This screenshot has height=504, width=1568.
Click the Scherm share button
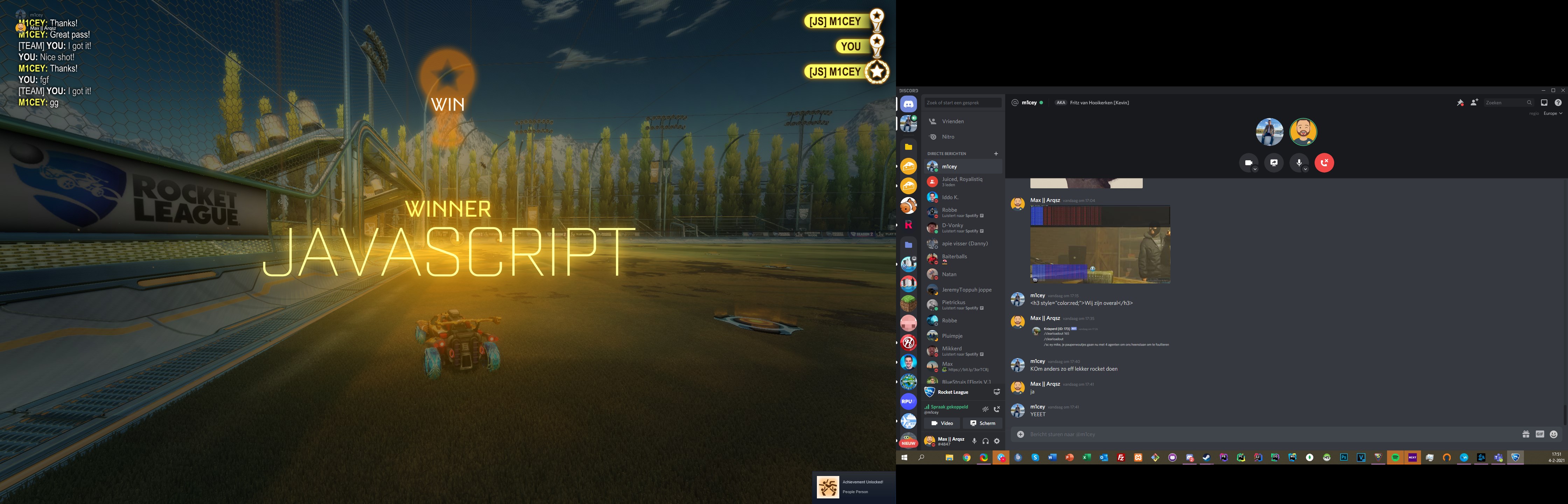(x=982, y=423)
